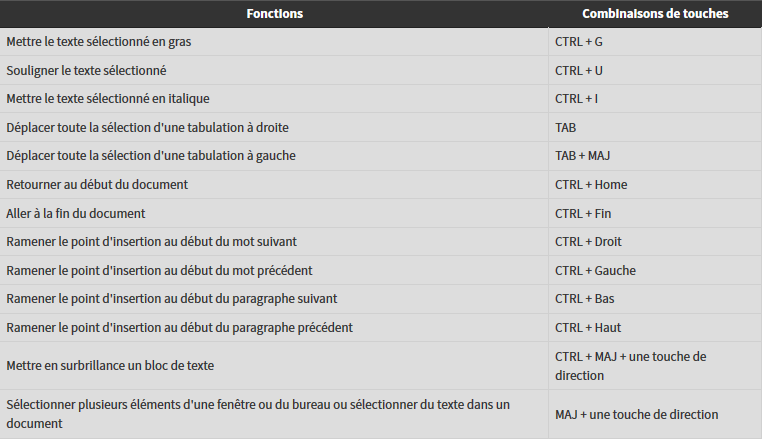Viewport: 762px width, 439px height.
Task: Select the 'début du mot précédent' function row
Action: 381,270
